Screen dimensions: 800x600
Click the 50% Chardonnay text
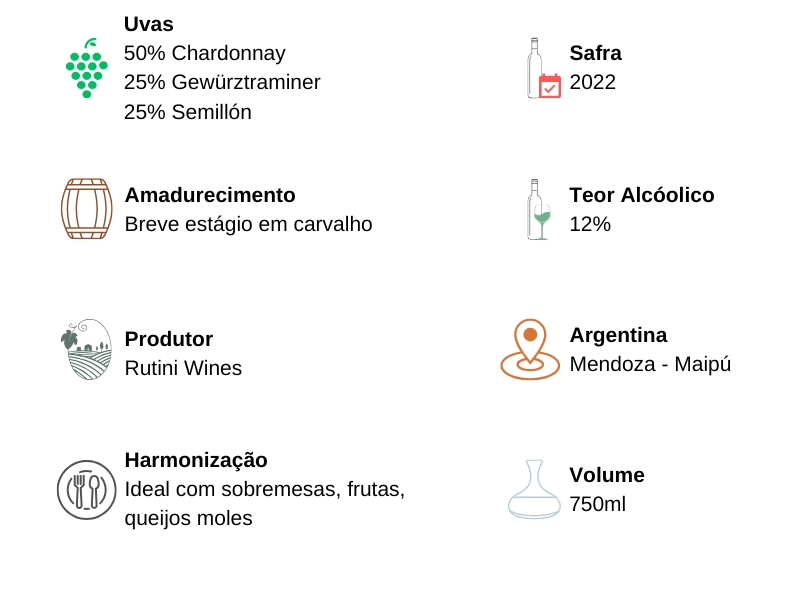(205, 53)
